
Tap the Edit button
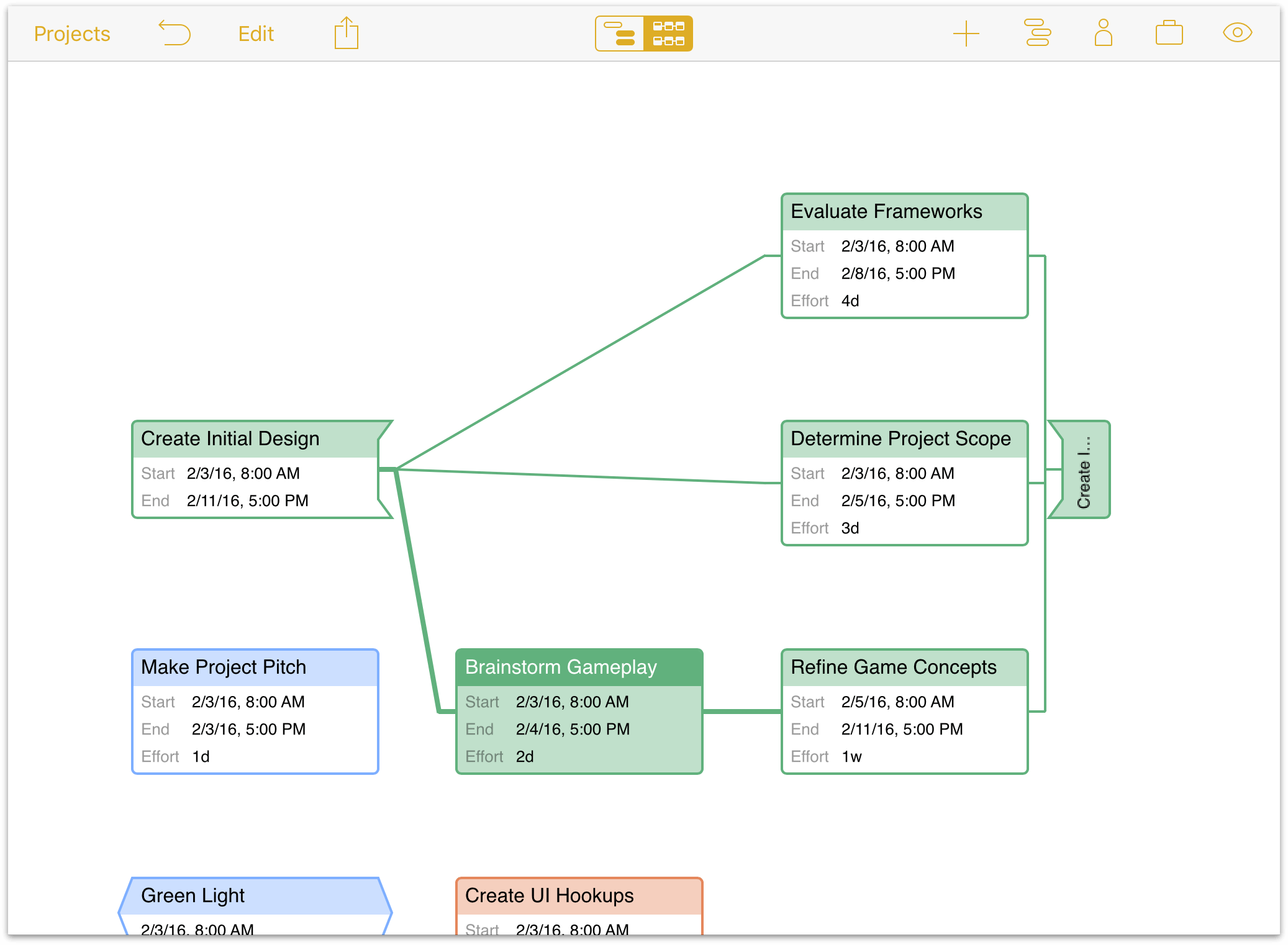[x=256, y=34]
